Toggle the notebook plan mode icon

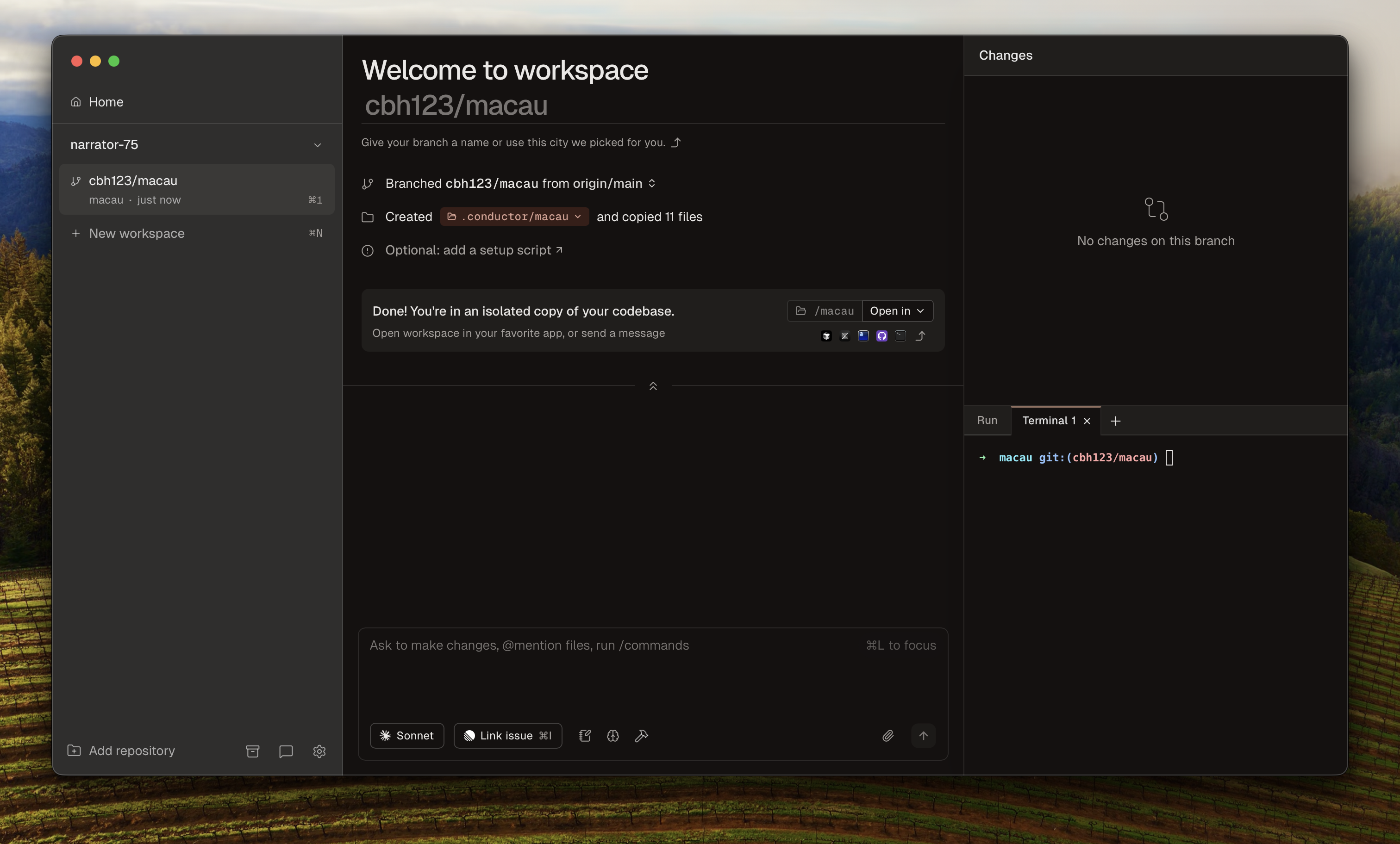tap(585, 736)
